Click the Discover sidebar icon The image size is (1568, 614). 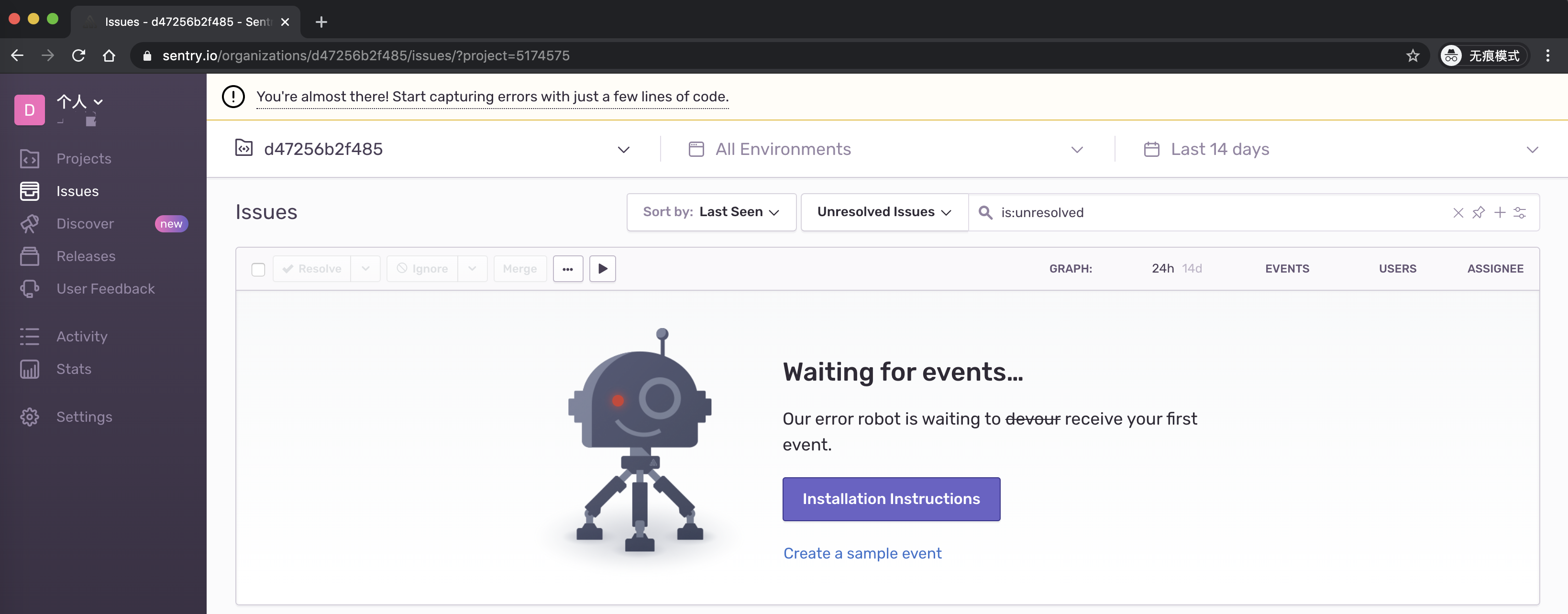pos(30,223)
